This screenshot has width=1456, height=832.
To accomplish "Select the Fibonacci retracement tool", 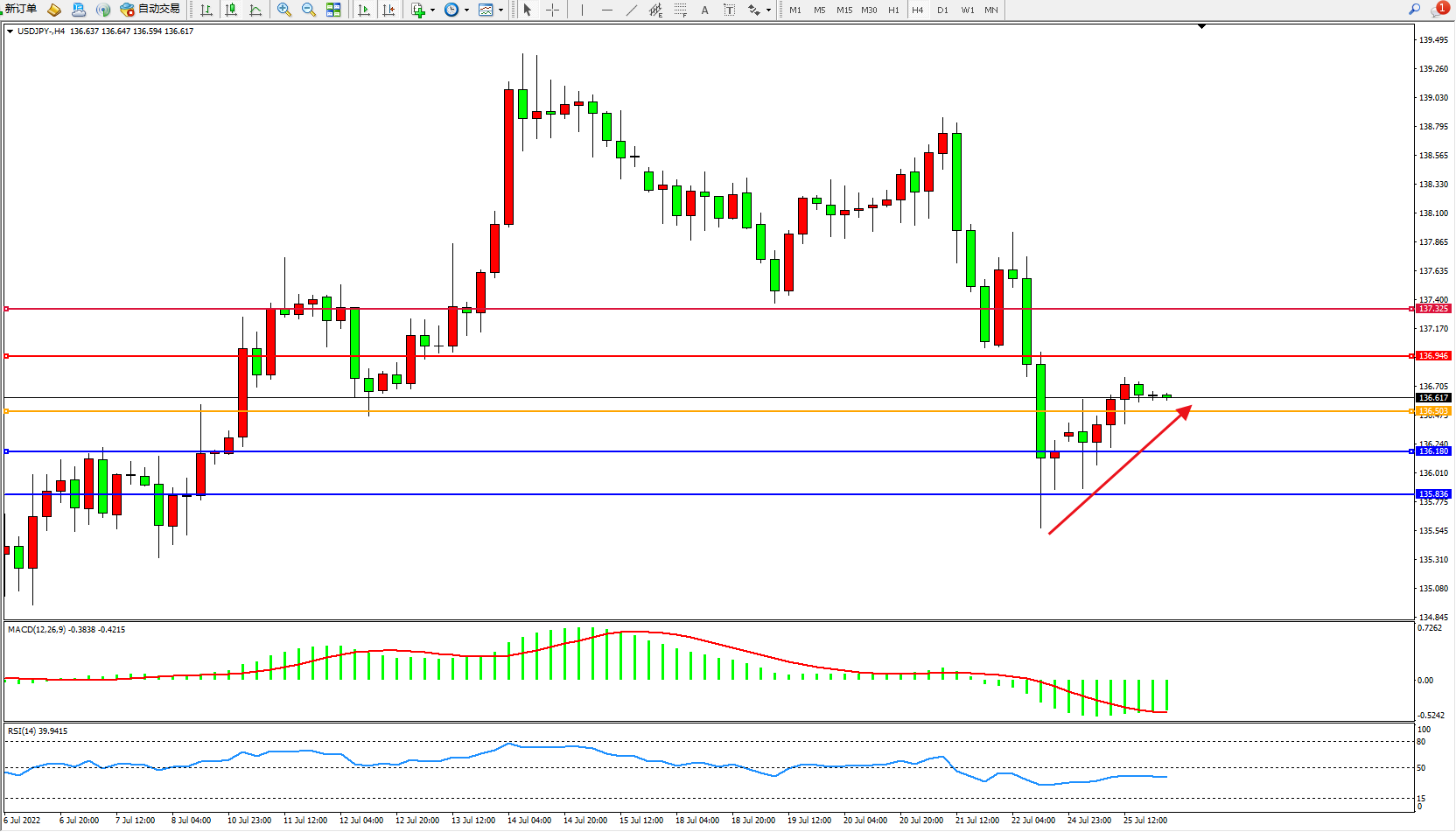I will click(680, 10).
